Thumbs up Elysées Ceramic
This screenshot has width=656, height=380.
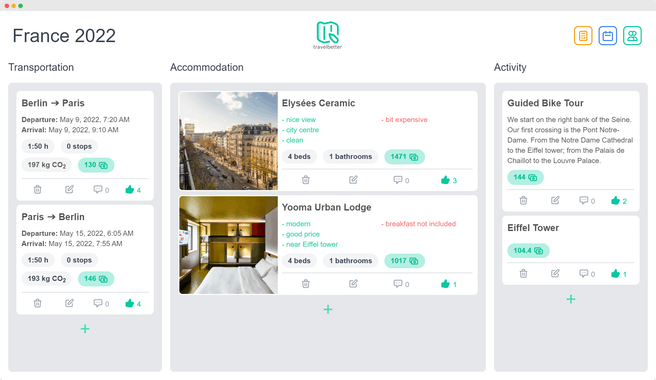(x=449, y=180)
